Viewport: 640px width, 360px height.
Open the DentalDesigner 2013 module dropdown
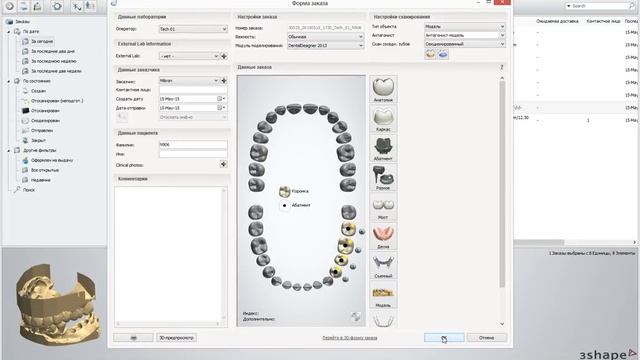[325, 45]
